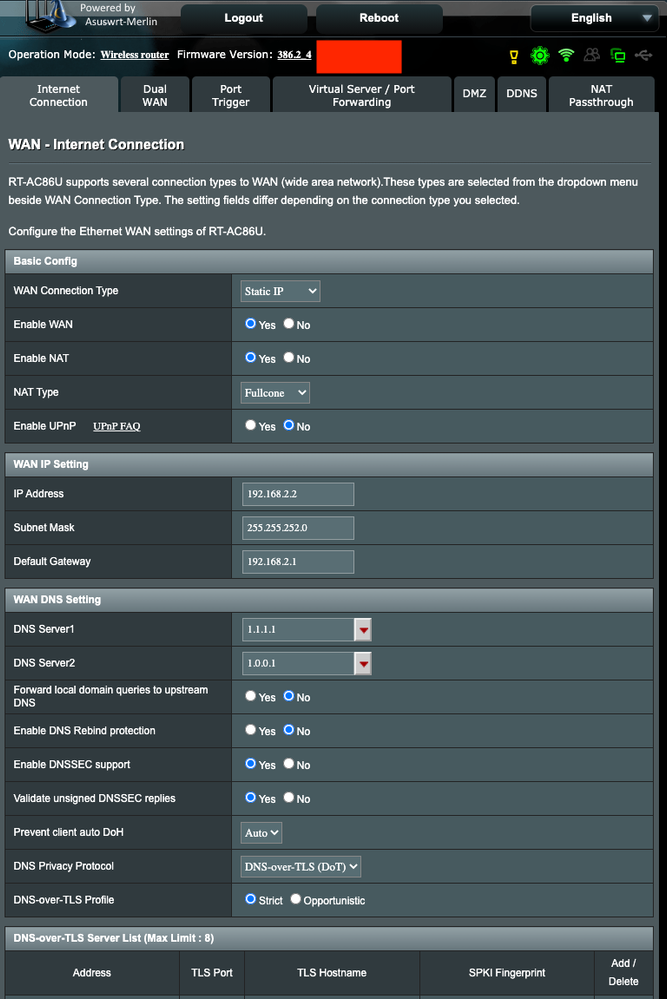Image resolution: width=667 pixels, height=999 pixels.
Task: Click the WAN IP Address input field
Action: click(x=298, y=494)
